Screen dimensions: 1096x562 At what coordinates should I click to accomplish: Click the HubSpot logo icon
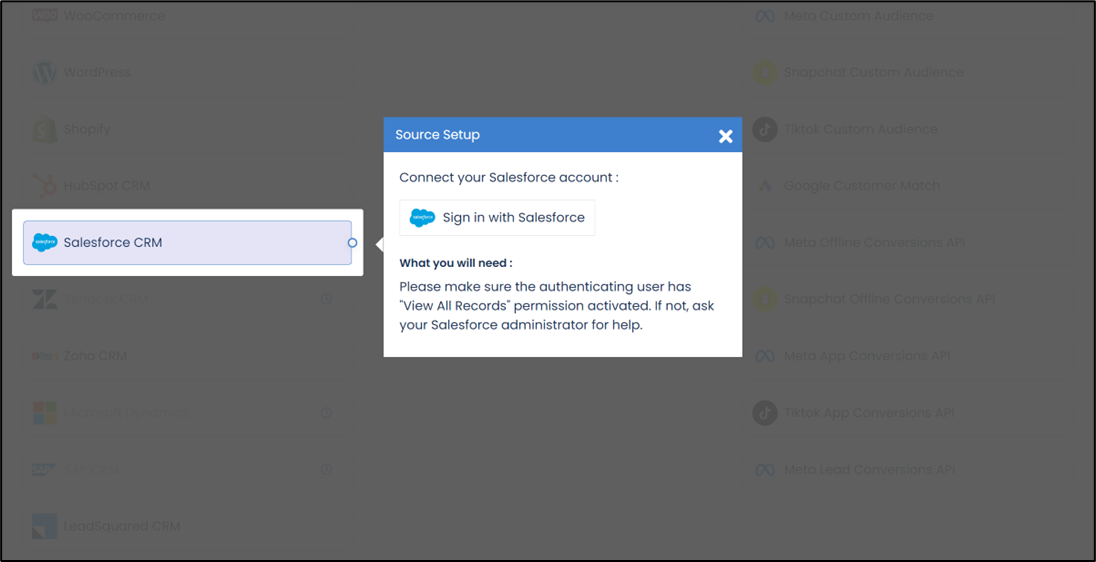click(45, 186)
